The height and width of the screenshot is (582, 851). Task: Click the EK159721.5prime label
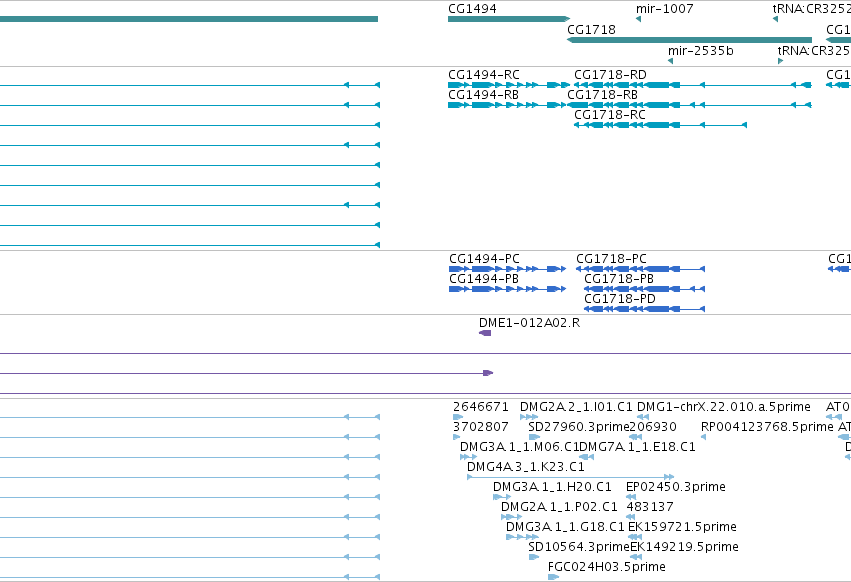[682, 527]
